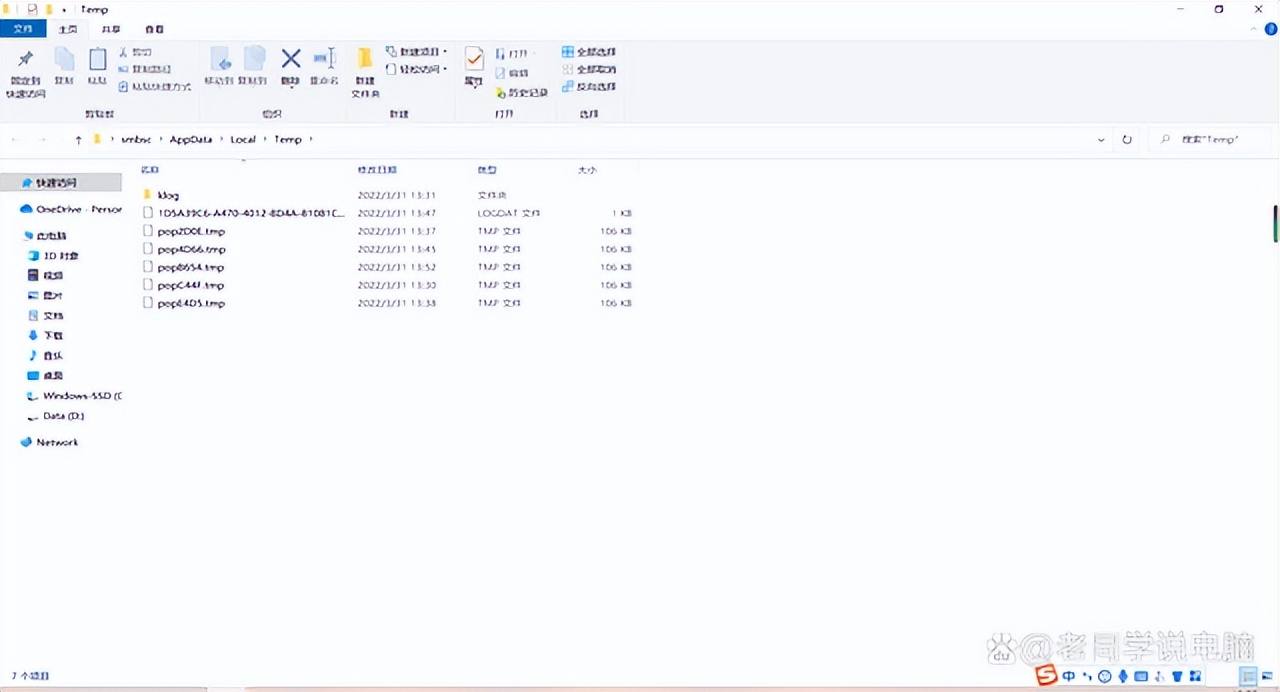The image size is (1280, 692).
Task: Expand chevron after Temp in address path
Action: (x=311, y=140)
